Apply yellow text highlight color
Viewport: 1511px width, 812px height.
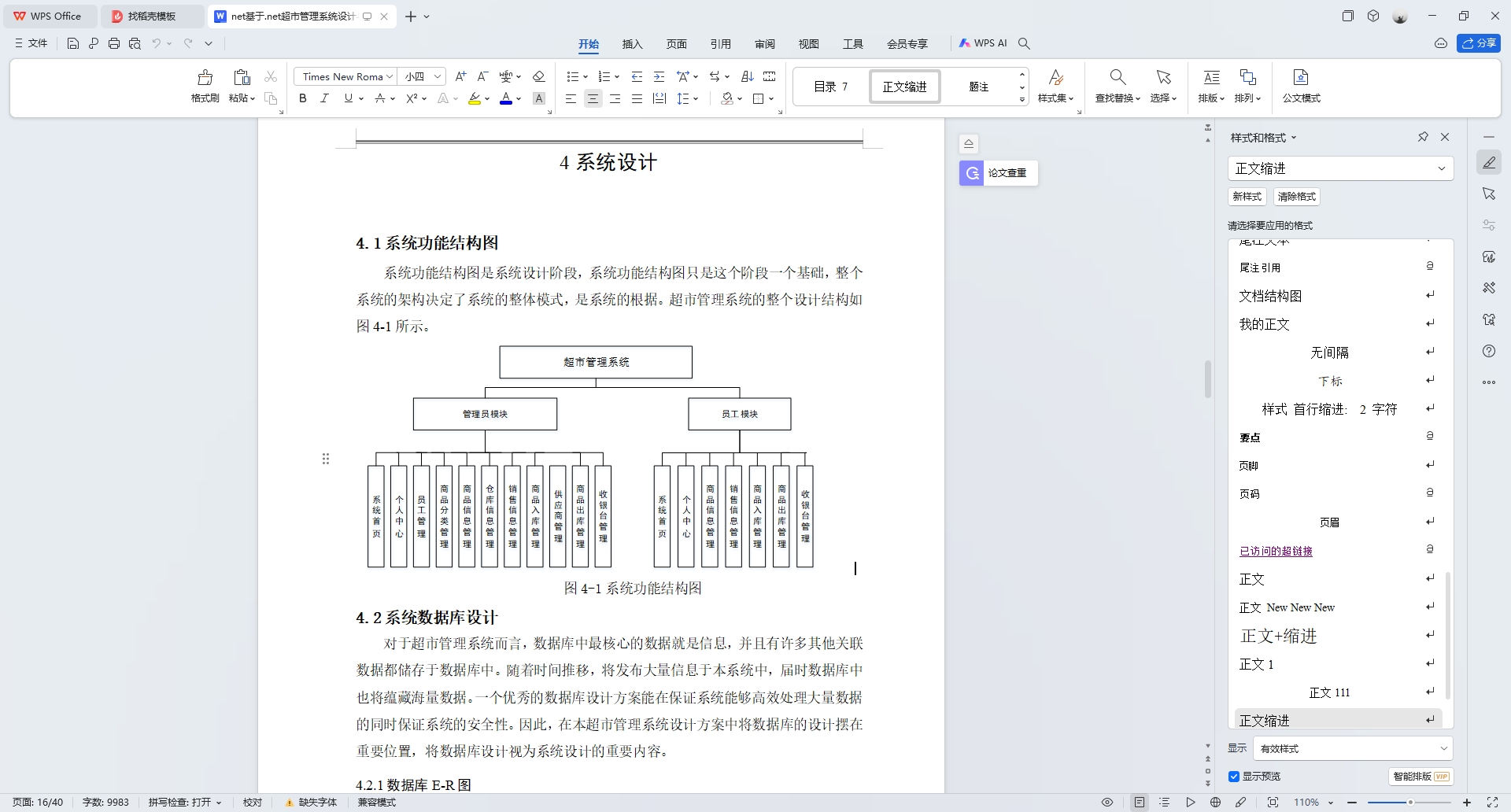[475, 98]
